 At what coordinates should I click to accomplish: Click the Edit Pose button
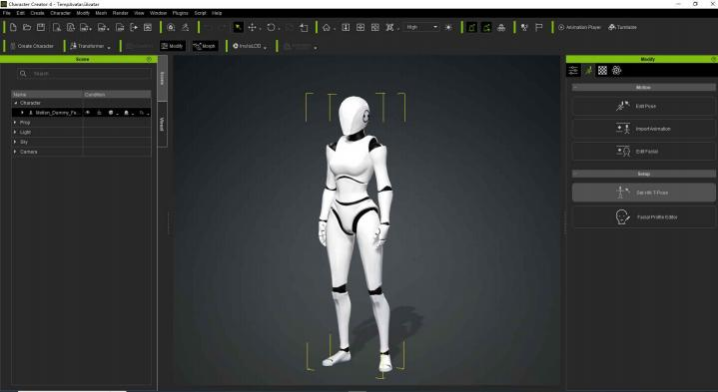[643, 106]
